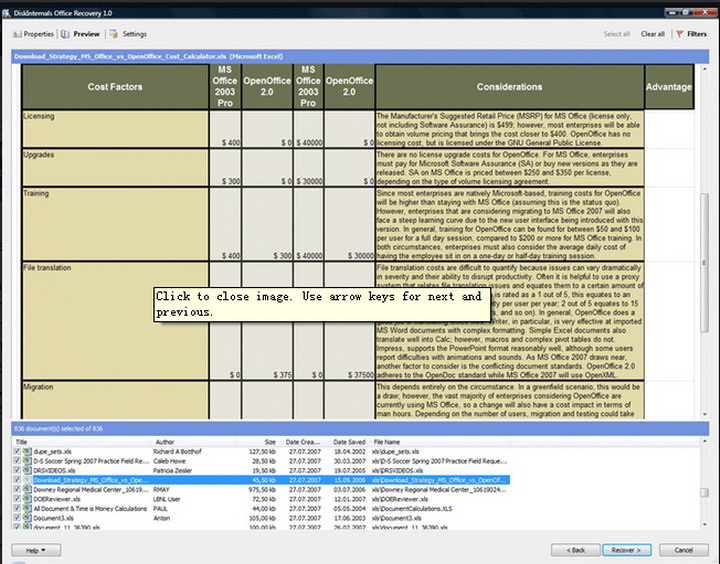
Task: Open the Properties toolbar icon
Action: pos(16,34)
